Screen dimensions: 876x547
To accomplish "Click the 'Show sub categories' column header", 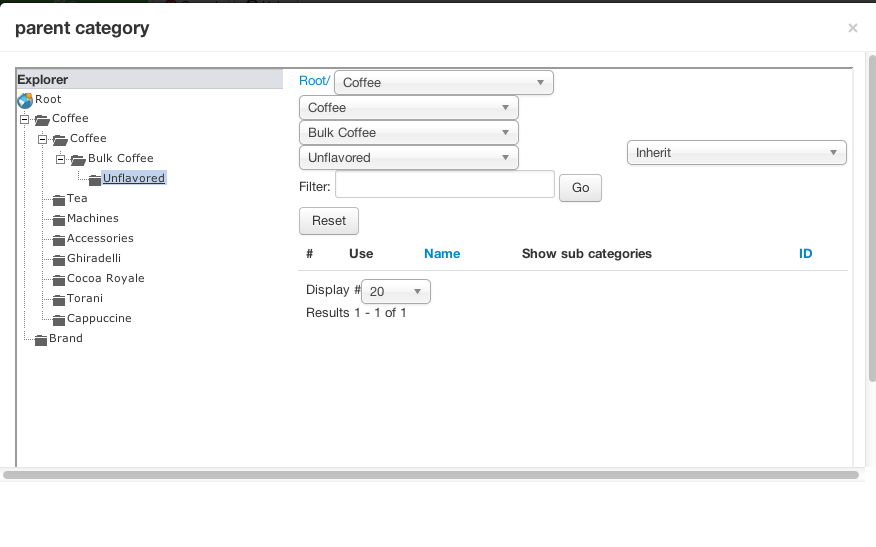I will point(587,254).
